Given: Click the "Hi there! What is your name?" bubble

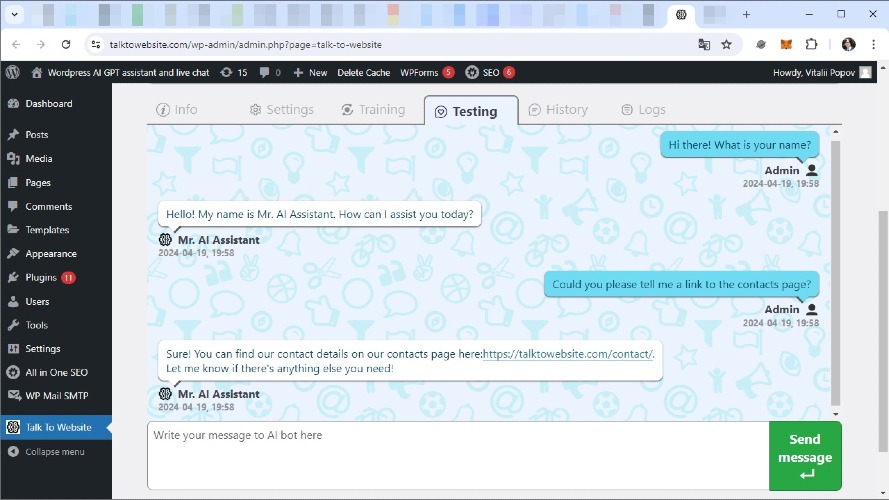Looking at the screenshot, I should [739, 145].
